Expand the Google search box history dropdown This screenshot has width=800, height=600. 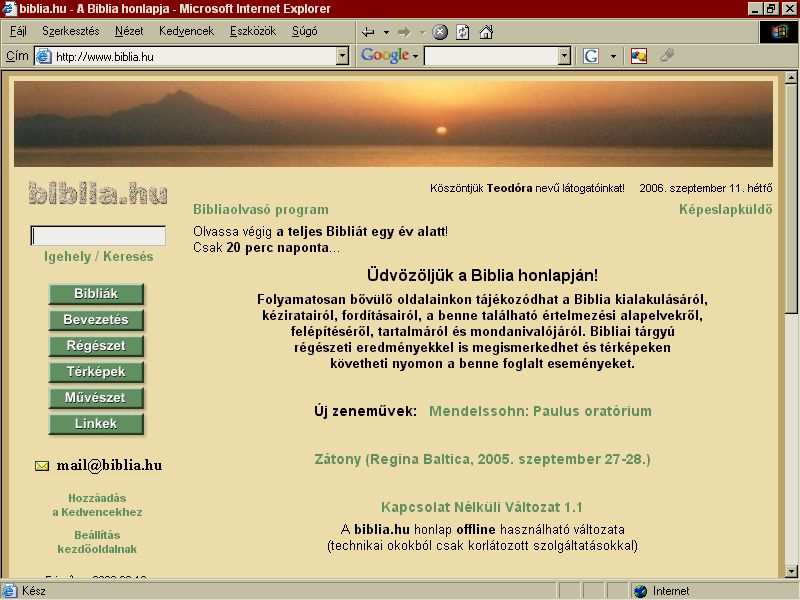(x=564, y=56)
